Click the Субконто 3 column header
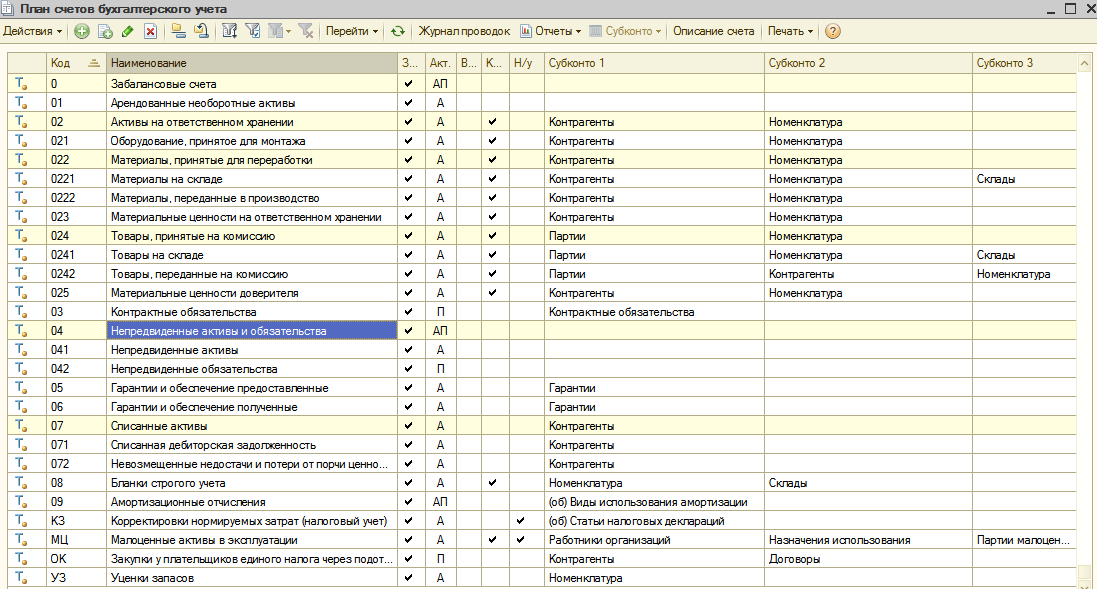The image size is (1097, 589). [1024, 63]
